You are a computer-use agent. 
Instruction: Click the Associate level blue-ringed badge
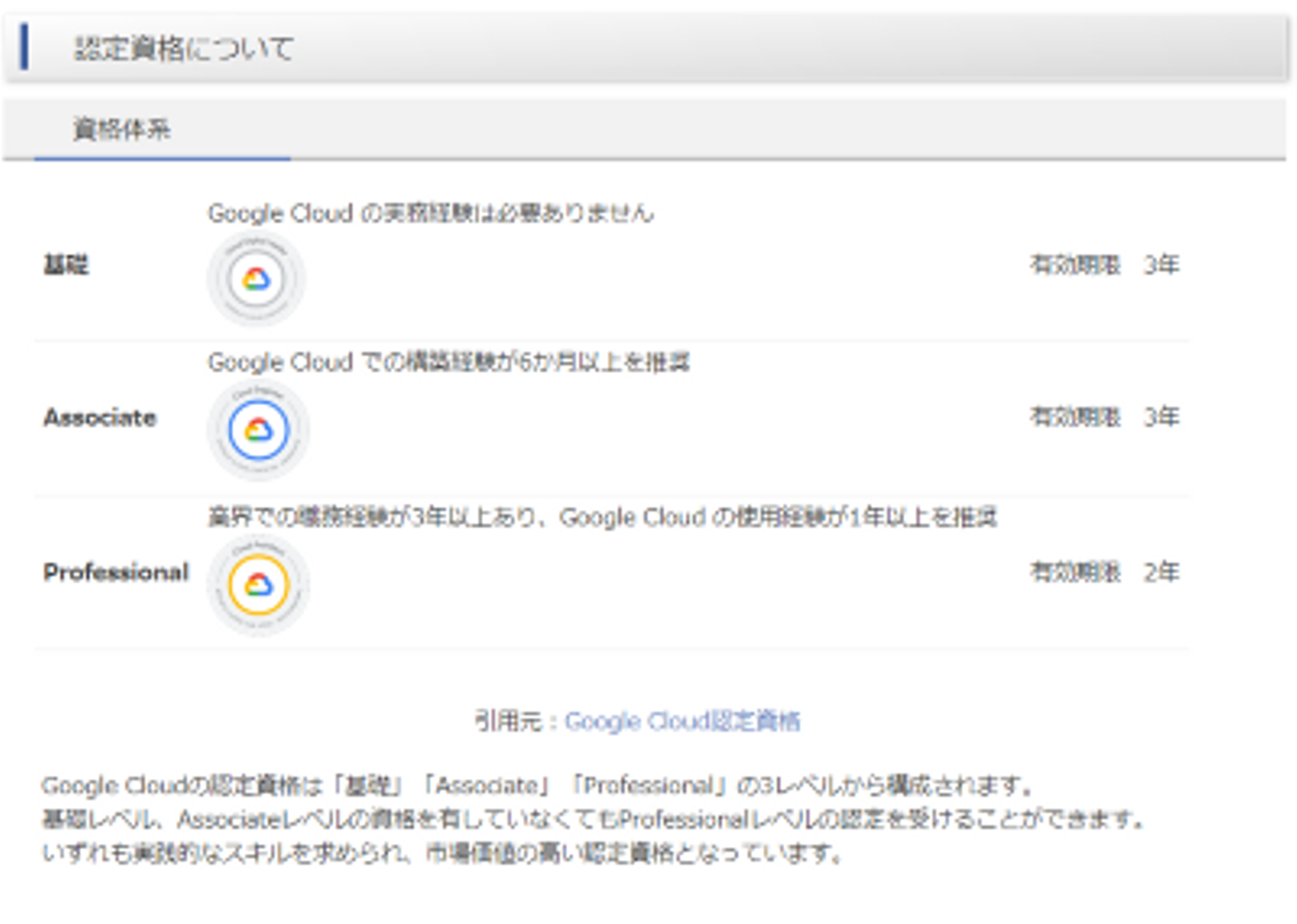tap(258, 430)
